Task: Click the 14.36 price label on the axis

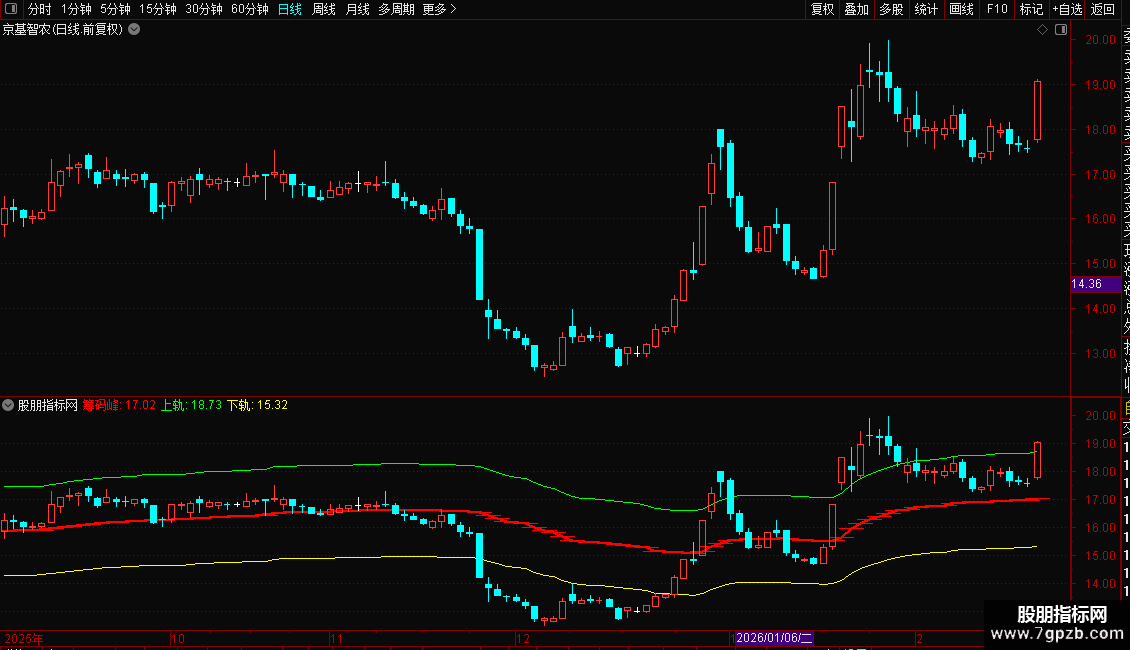Action: [1095, 284]
